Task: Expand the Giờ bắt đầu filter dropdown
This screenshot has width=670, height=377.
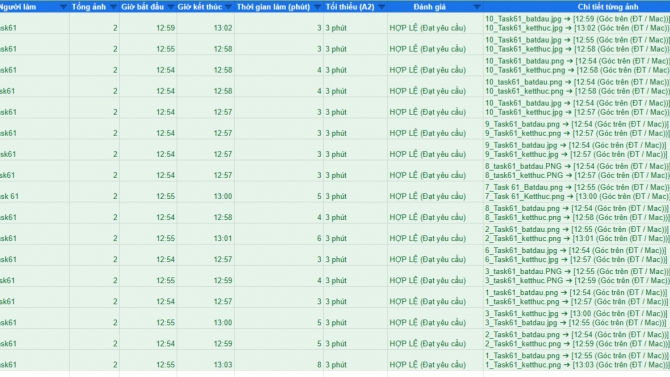Action: coord(171,7)
